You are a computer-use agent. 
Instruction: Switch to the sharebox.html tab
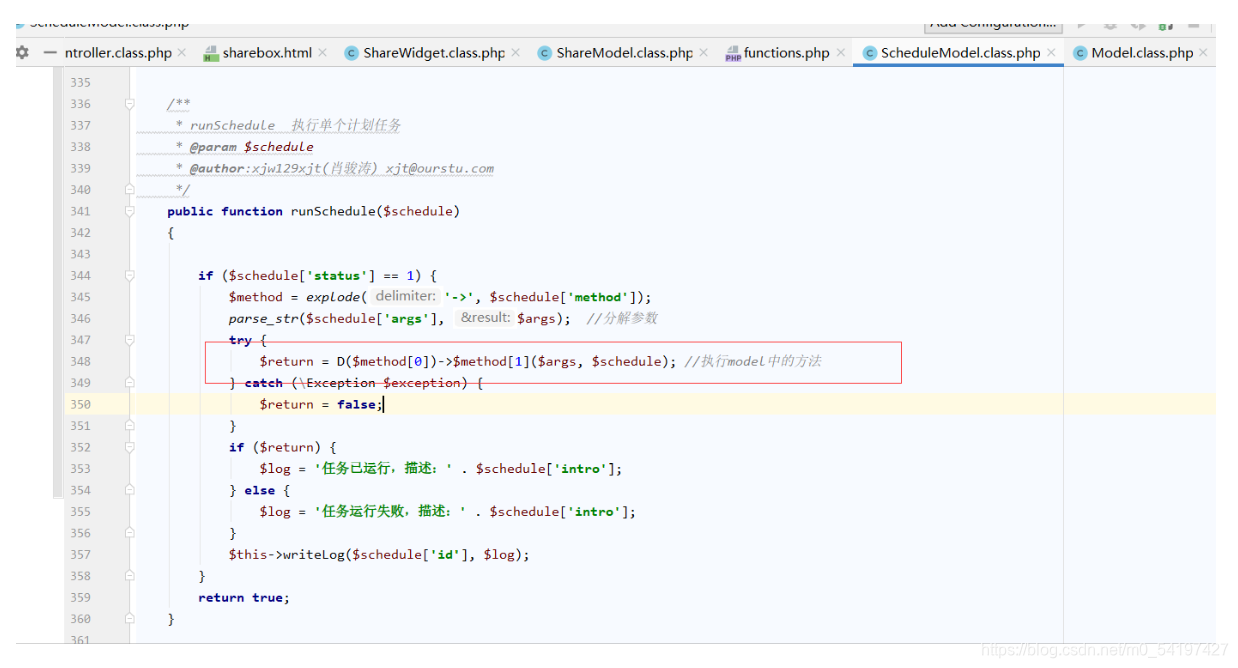[267, 53]
